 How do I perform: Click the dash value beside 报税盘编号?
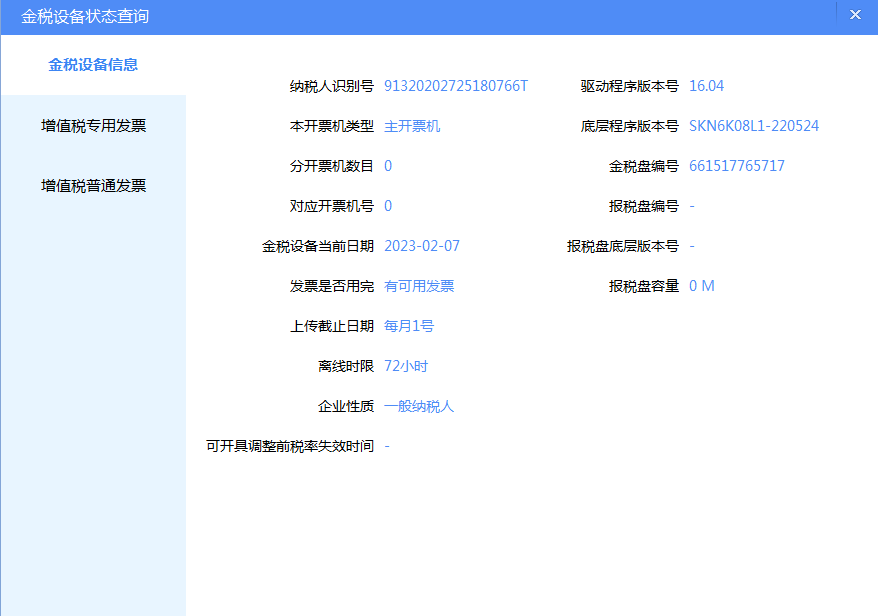692,206
